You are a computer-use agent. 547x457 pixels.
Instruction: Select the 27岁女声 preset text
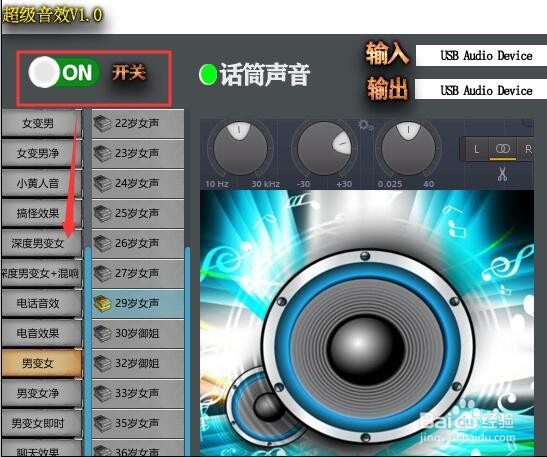[x=137, y=273]
